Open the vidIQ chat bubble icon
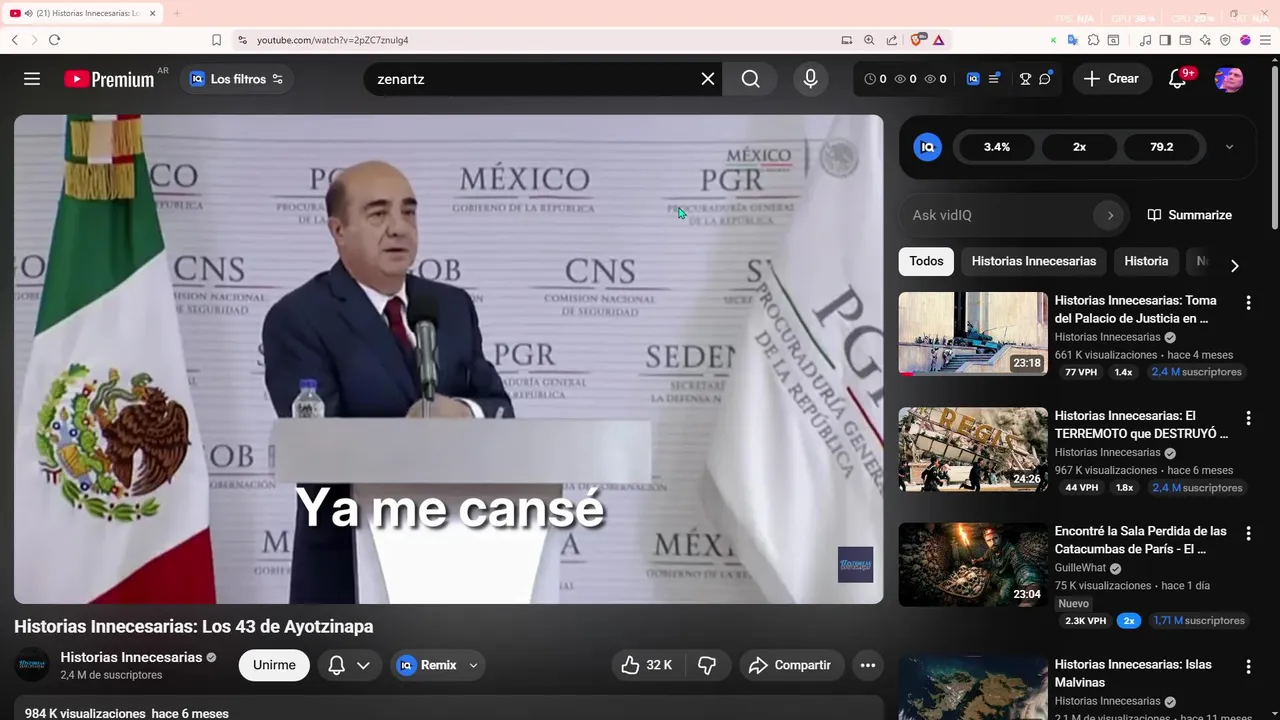Viewport: 1280px width, 720px height. (1046, 78)
